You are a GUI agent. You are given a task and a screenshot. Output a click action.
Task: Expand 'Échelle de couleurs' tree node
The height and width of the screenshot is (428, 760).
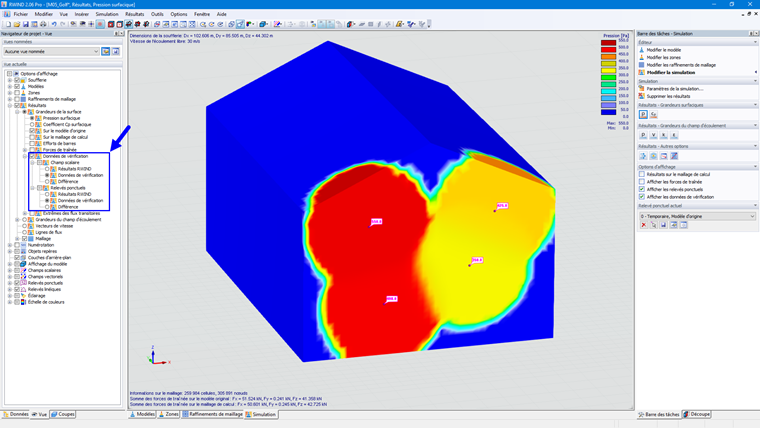(x=10, y=302)
